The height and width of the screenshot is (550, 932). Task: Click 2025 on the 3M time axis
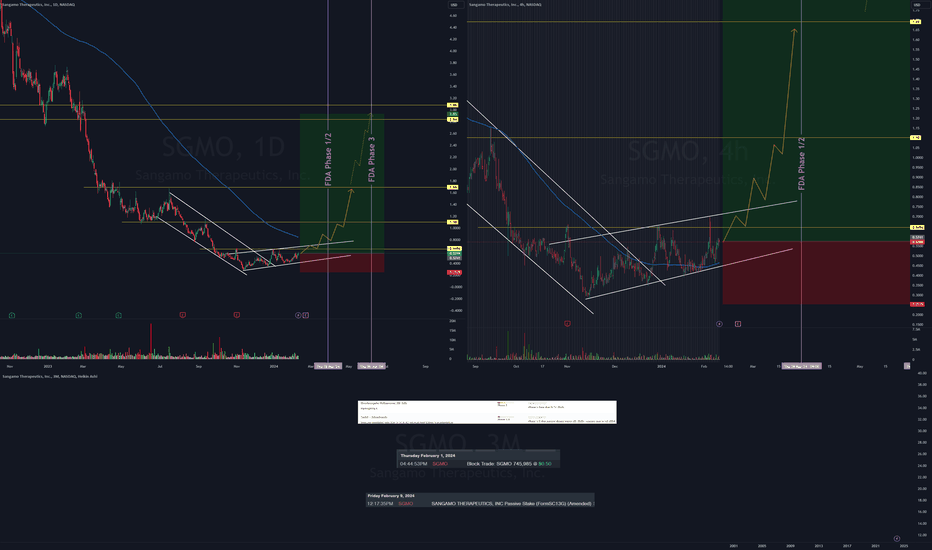pyautogui.click(x=903, y=546)
